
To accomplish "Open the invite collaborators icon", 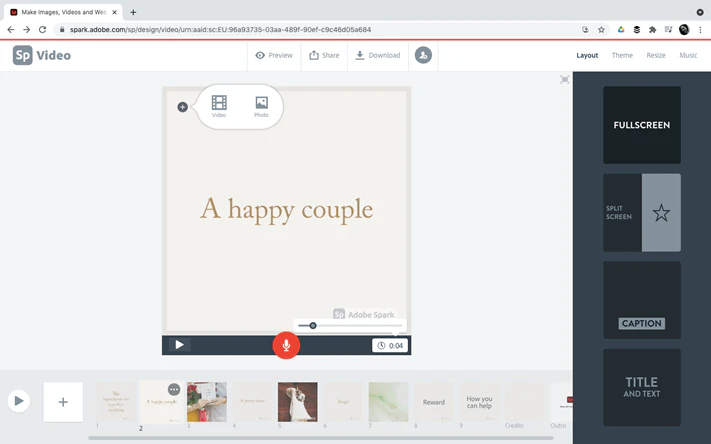I will (x=423, y=55).
